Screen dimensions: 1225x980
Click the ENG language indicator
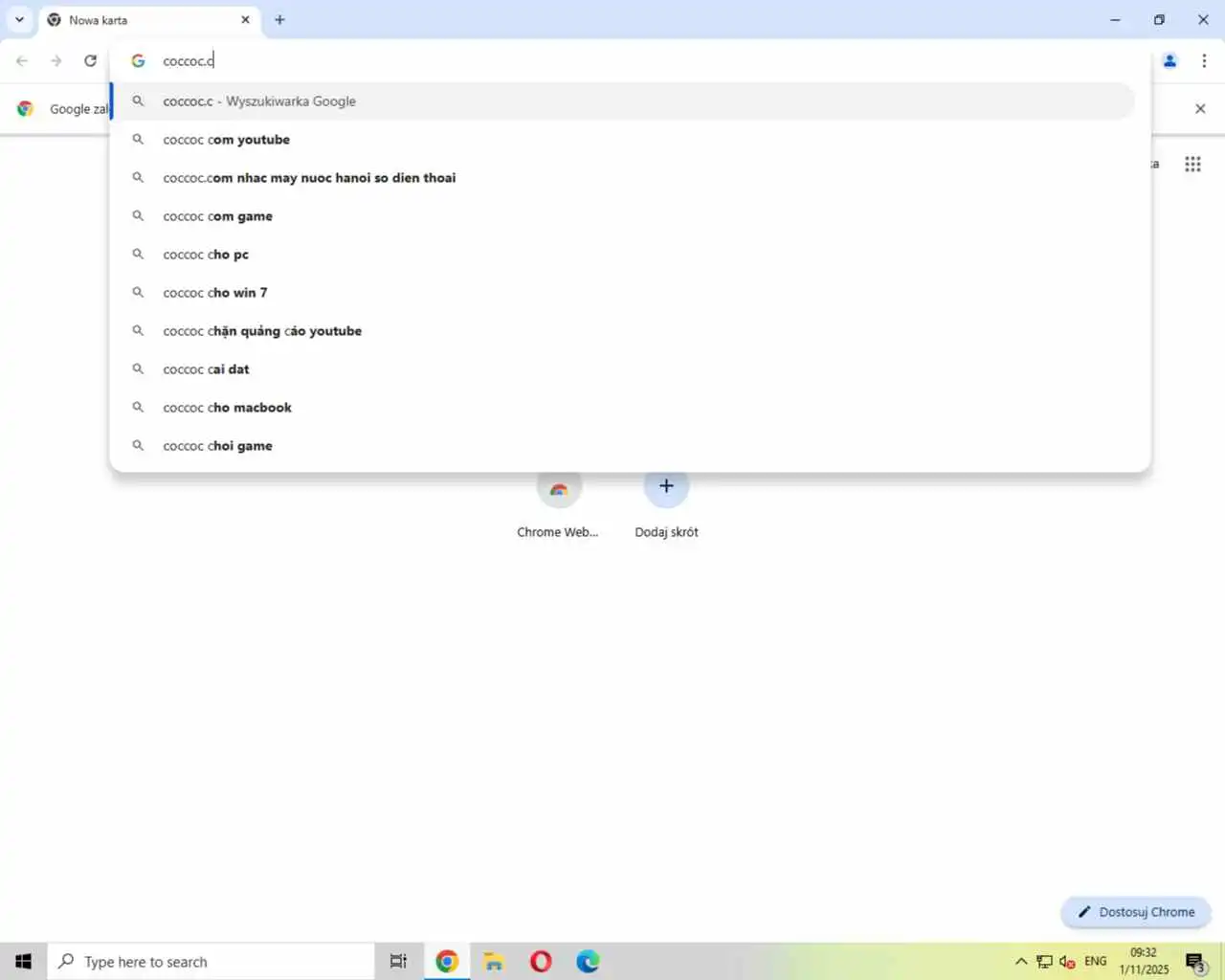(x=1096, y=961)
